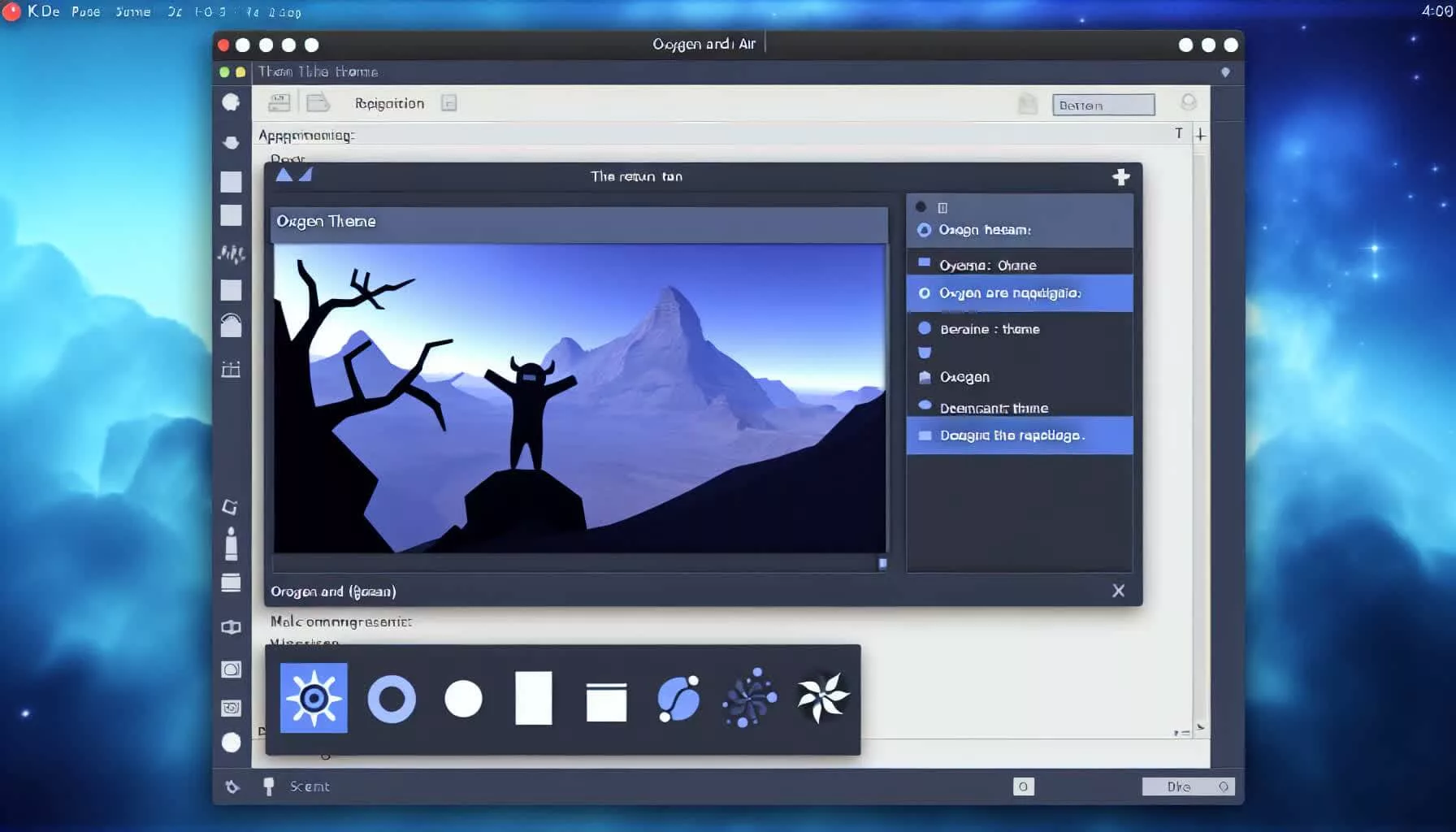Select the white pinwheel icon
The width and height of the screenshot is (1456, 832).
point(822,697)
